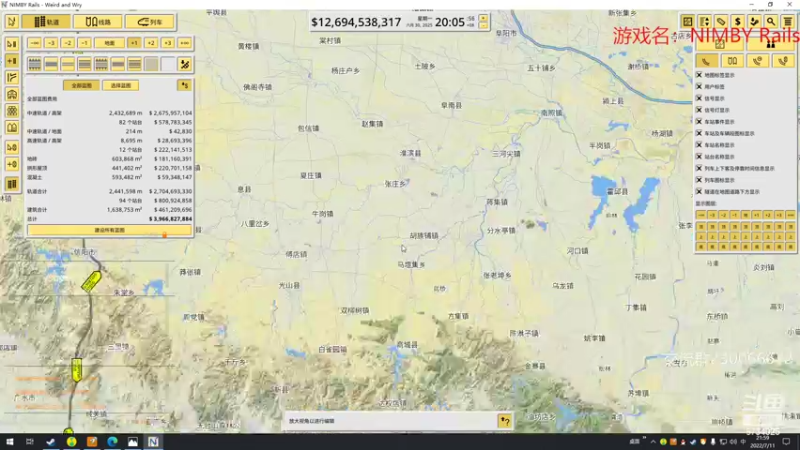
Task: Click the yellow tool icon right of the track type swatches
Action: coord(185,64)
